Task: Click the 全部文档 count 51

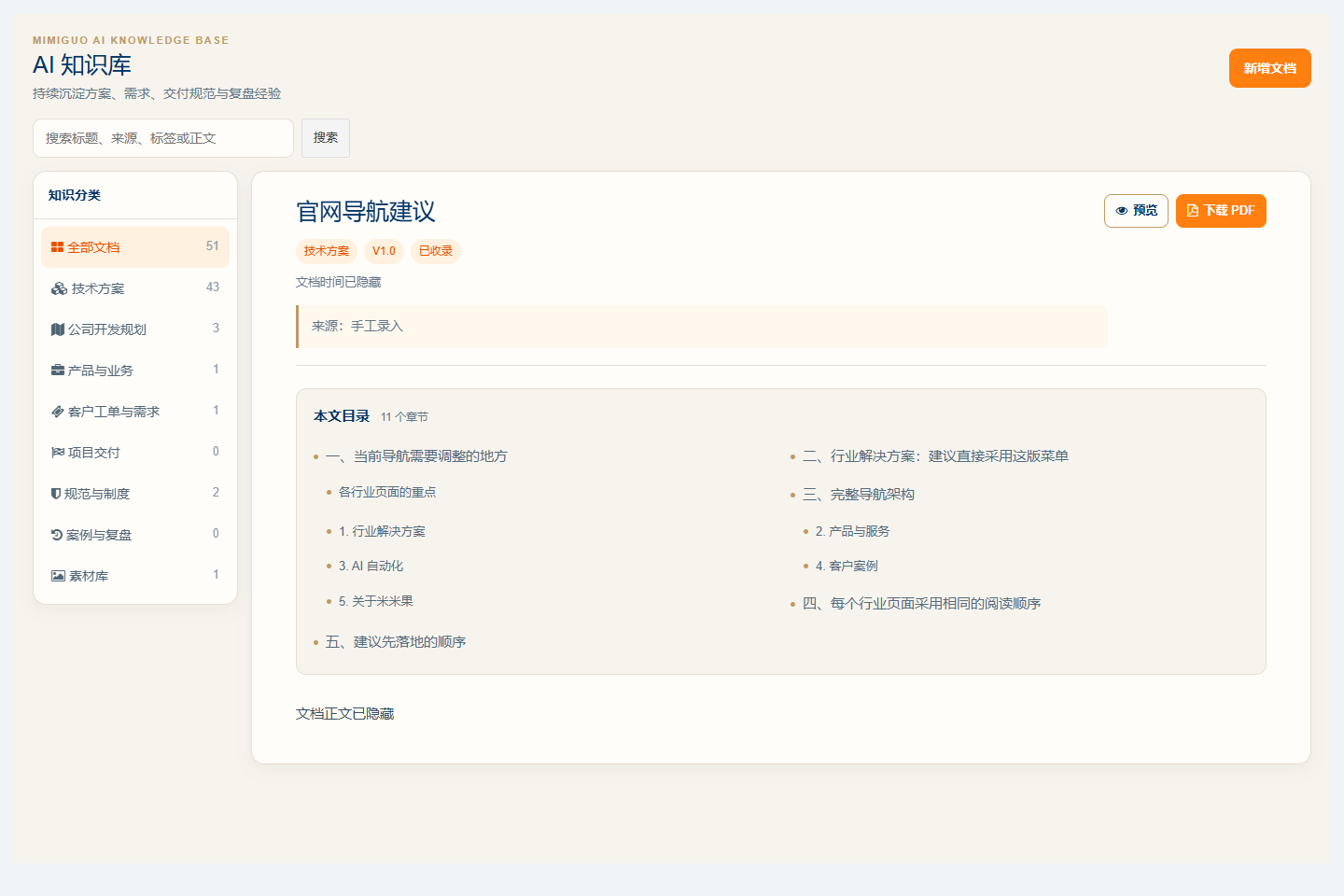Action: click(x=213, y=246)
